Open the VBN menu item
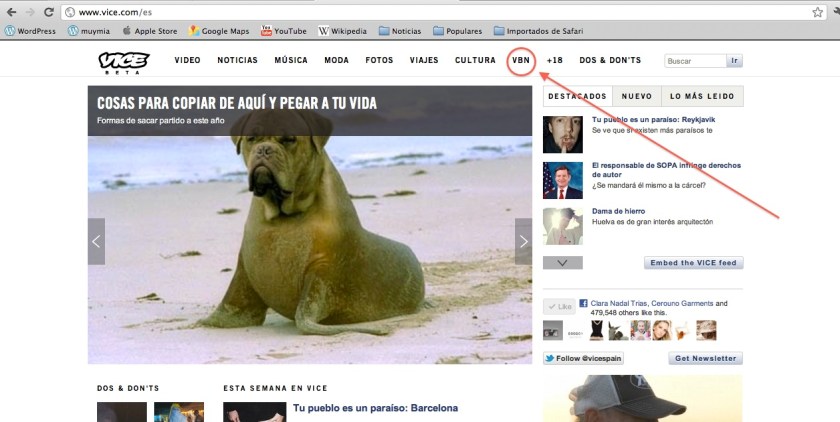The height and width of the screenshot is (422, 840). pos(520,60)
